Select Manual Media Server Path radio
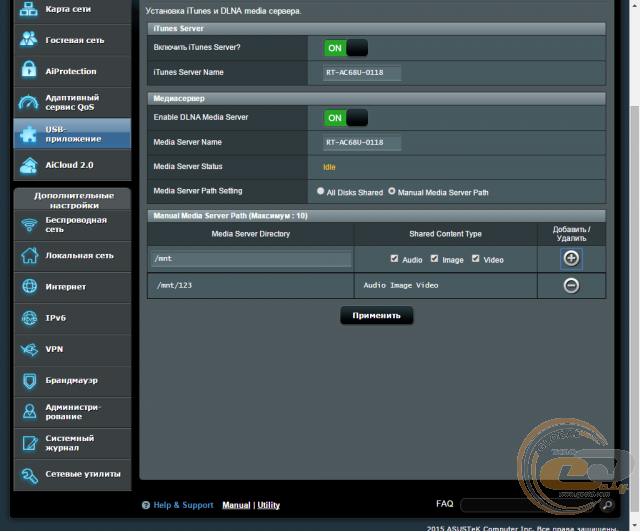 coord(392,191)
